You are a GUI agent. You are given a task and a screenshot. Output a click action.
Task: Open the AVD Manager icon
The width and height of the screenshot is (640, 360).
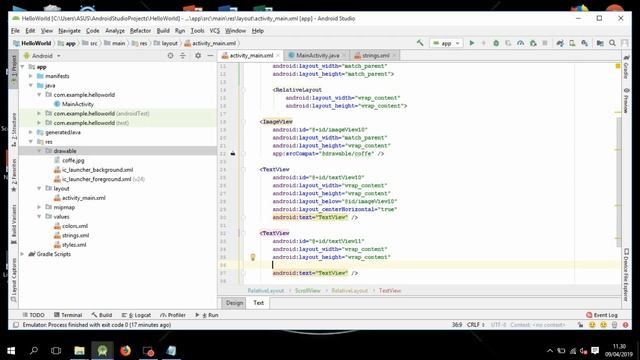[x=572, y=43]
